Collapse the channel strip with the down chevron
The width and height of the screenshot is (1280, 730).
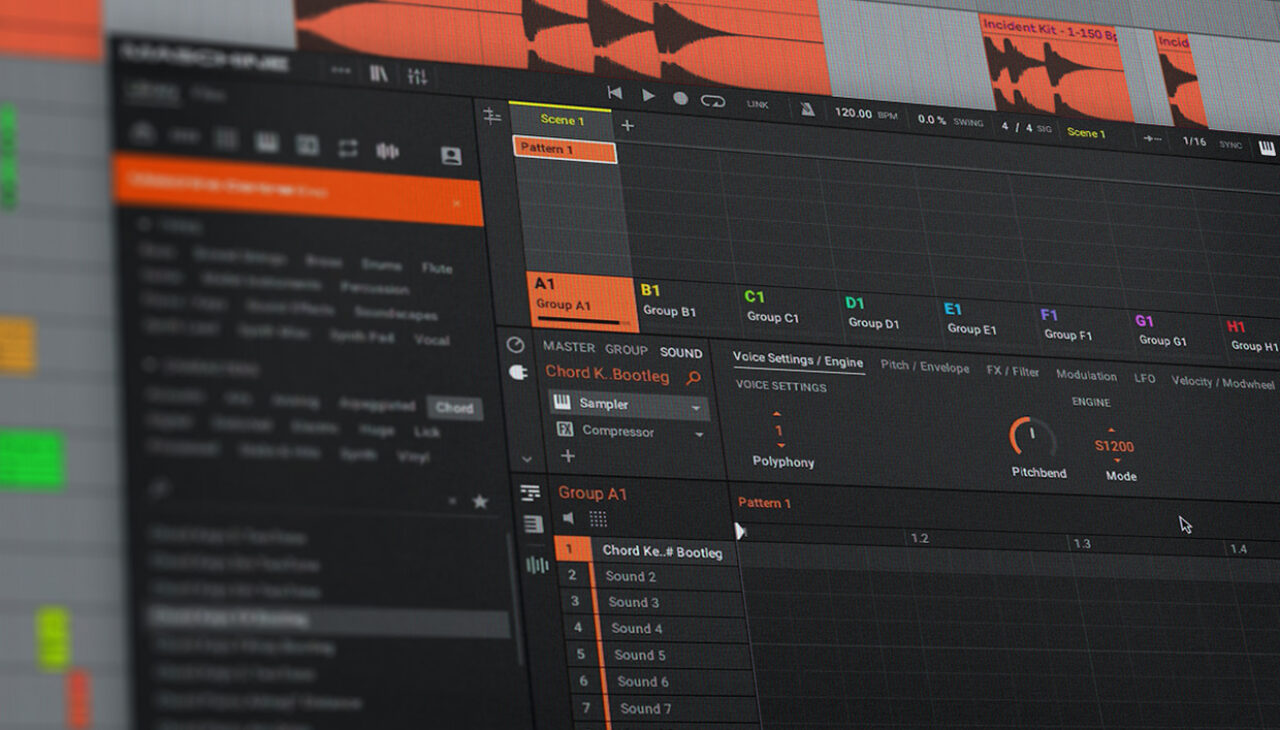tap(525, 458)
